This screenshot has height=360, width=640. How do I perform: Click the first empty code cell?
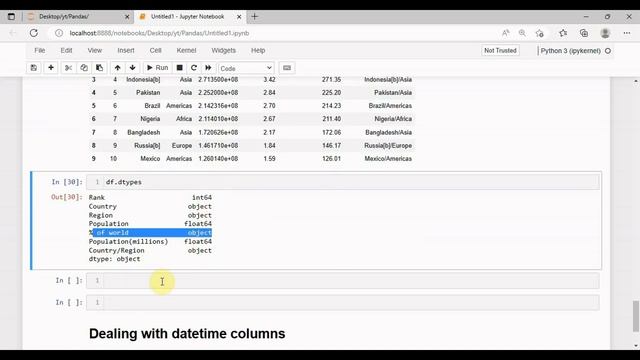point(343,280)
